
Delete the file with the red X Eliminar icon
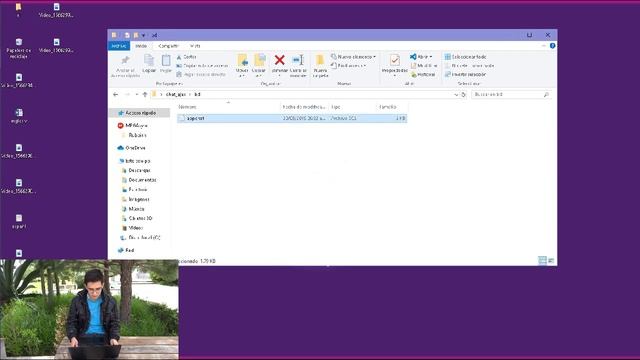[280, 64]
